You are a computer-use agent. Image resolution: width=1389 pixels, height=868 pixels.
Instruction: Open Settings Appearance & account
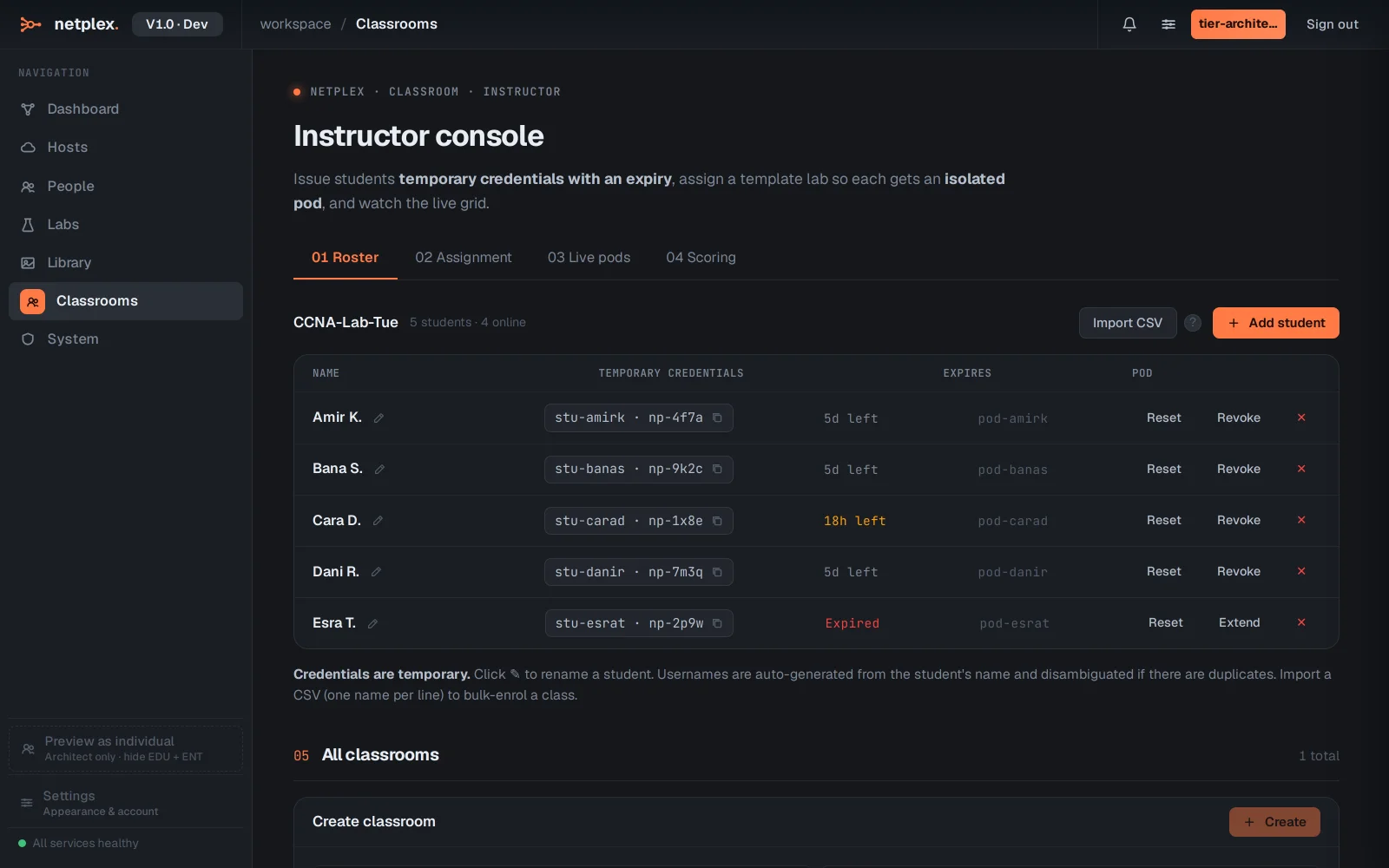coord(126,803)
